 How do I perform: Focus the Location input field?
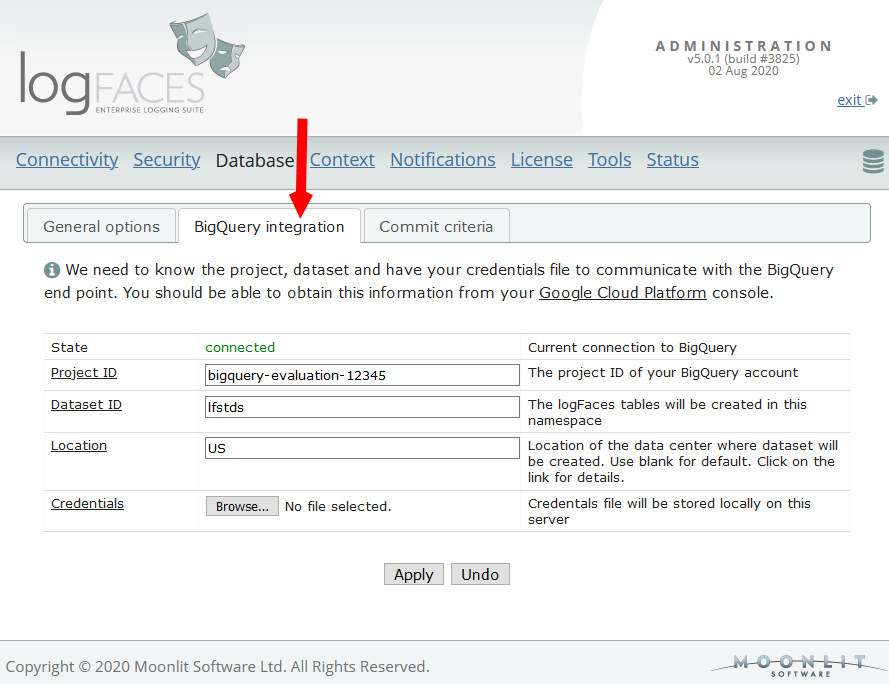click(362, 447)
